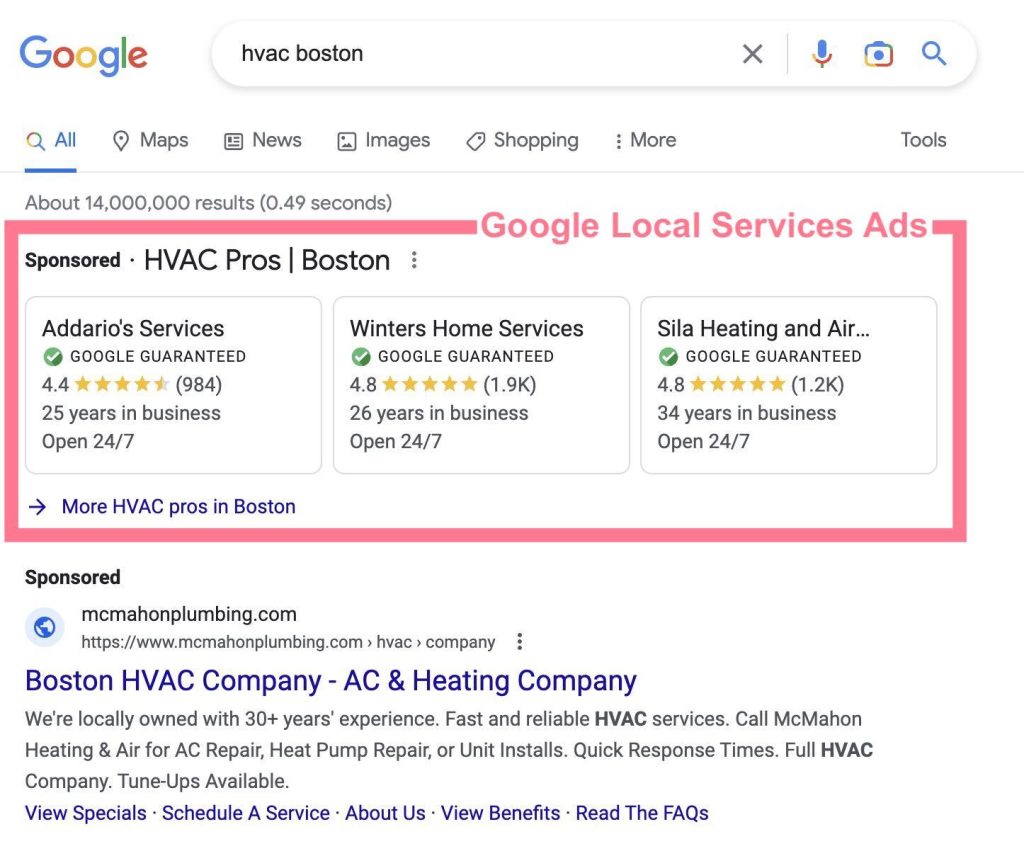Open Boston HVAC Company ad headline

(x=330, y=681)
